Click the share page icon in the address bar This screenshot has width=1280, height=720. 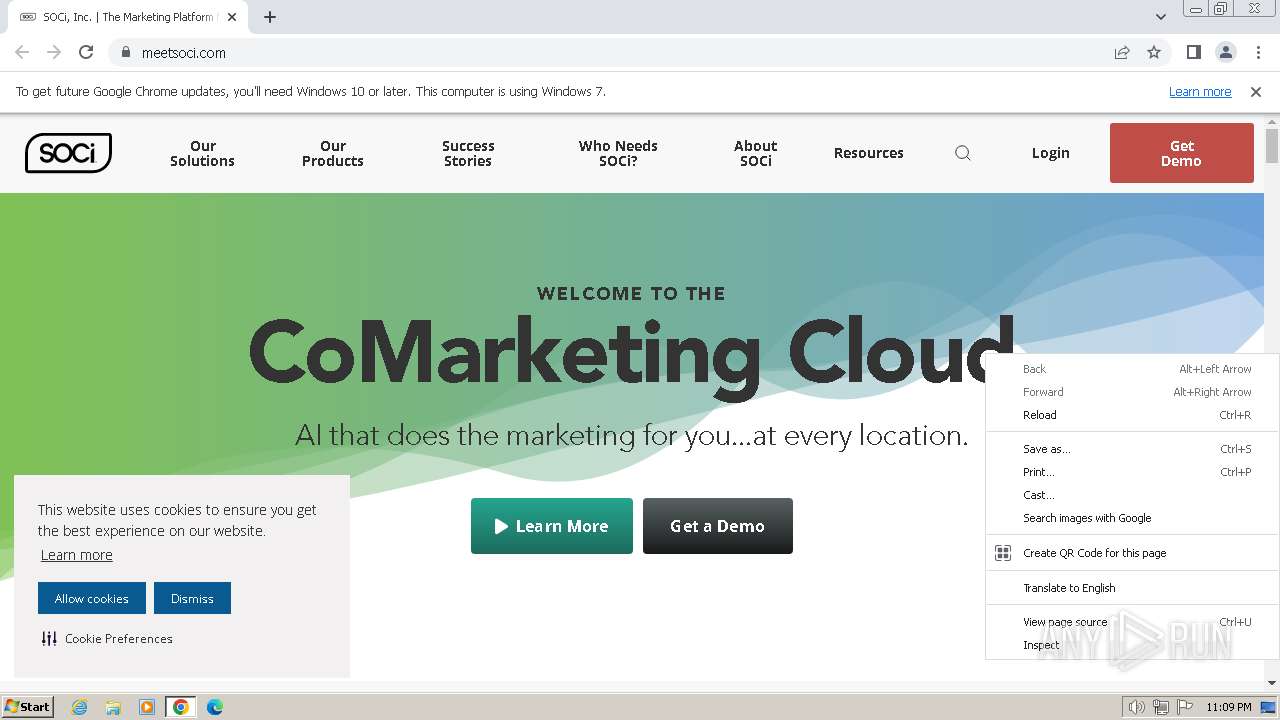(x=1122, y=52)
